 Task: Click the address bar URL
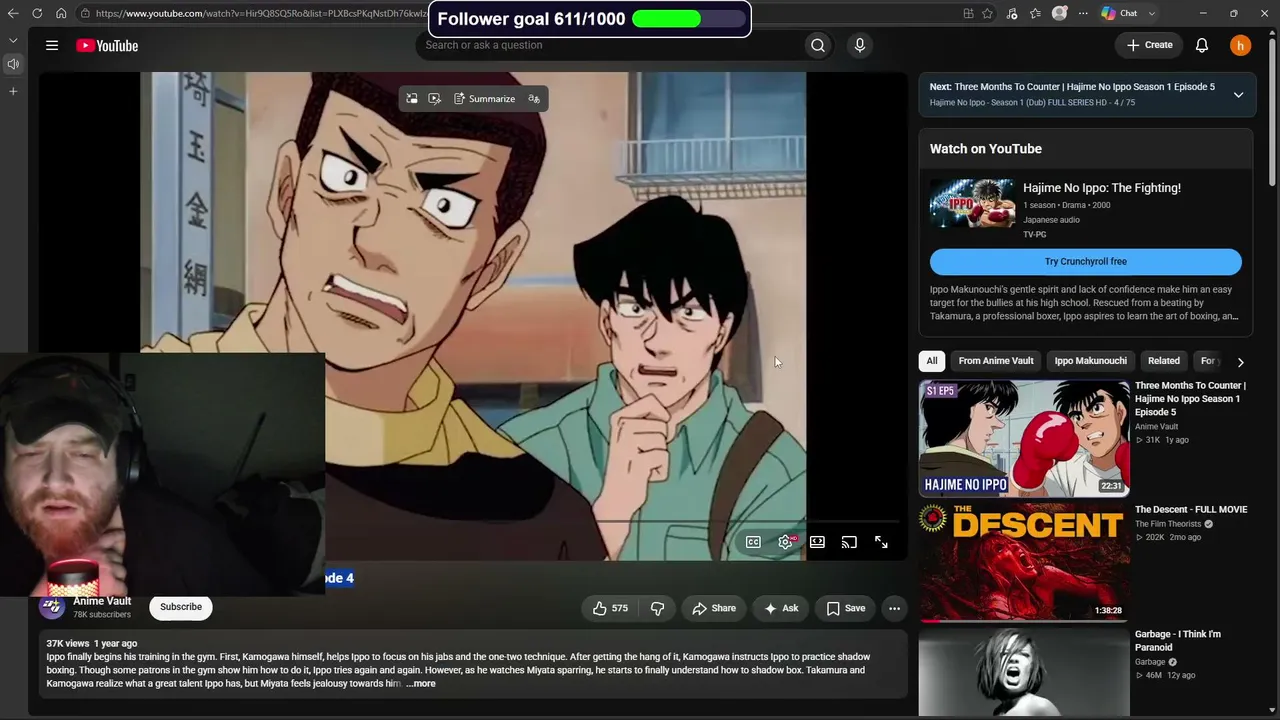pos(262,14)
